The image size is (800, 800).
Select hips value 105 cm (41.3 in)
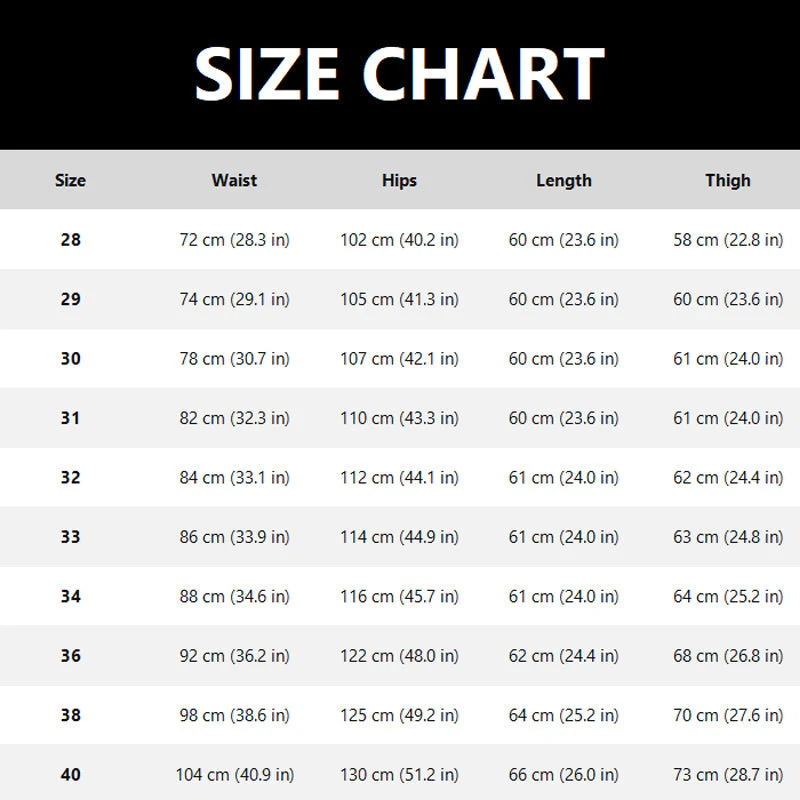(x=399, y=299)
